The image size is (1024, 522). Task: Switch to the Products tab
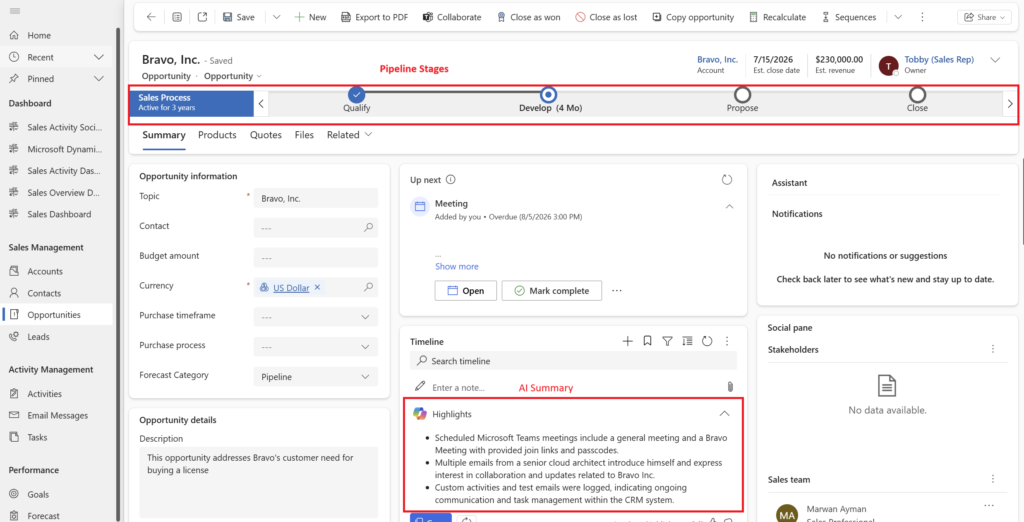[217, 135]
